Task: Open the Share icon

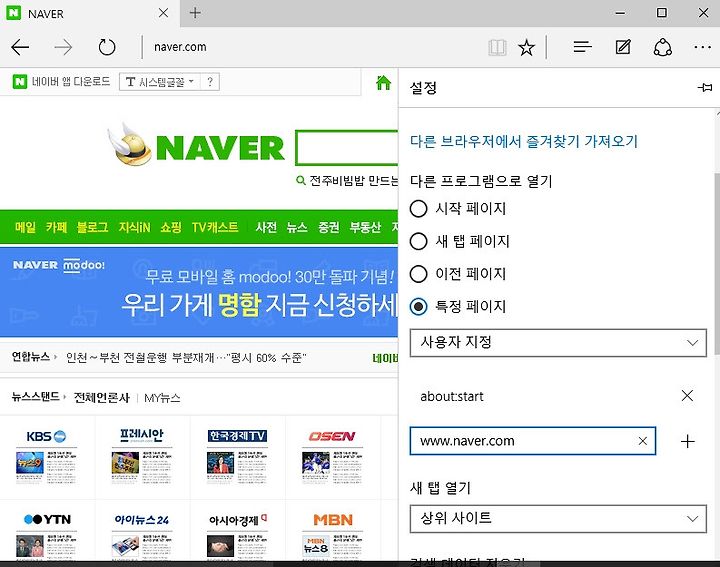Action: pyautogui.click(x=663, y=47)
